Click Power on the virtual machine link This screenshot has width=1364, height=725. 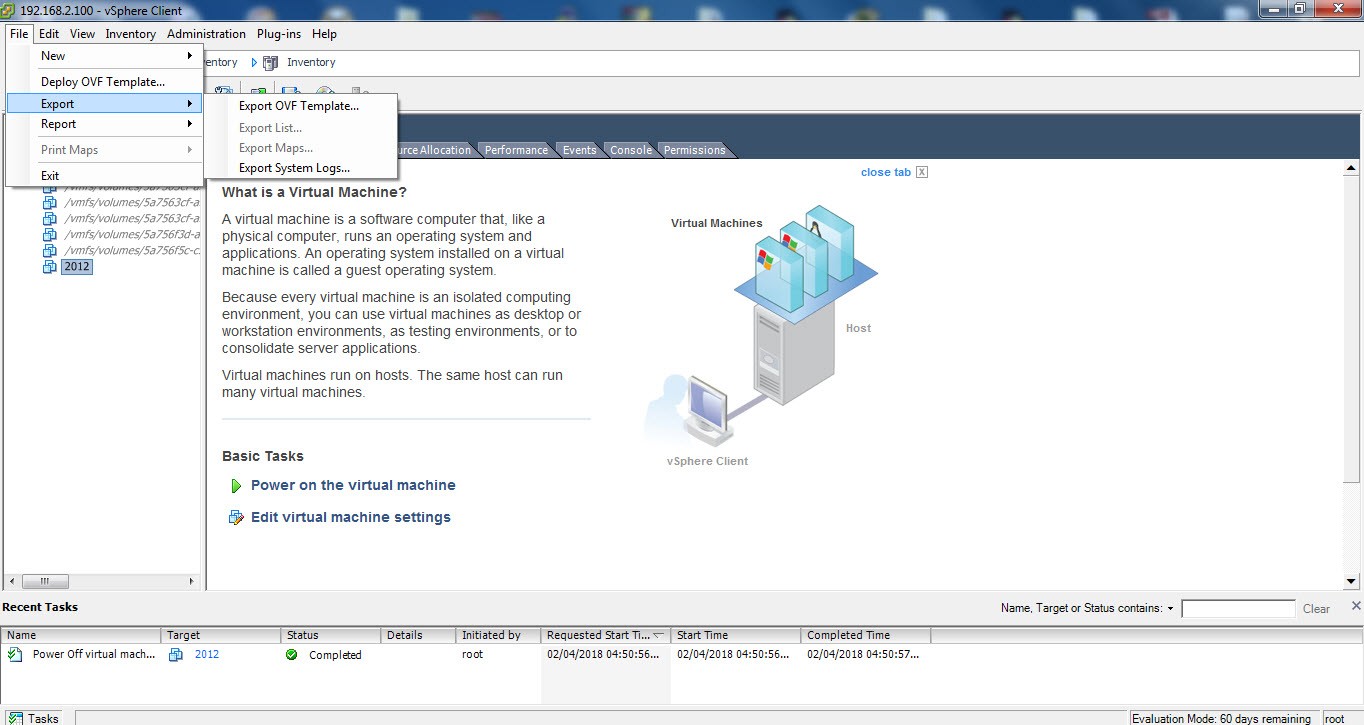(353, 485)
